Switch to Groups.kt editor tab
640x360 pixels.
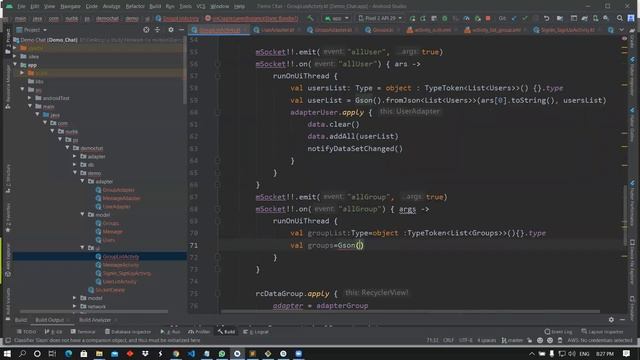pos(382,30)
